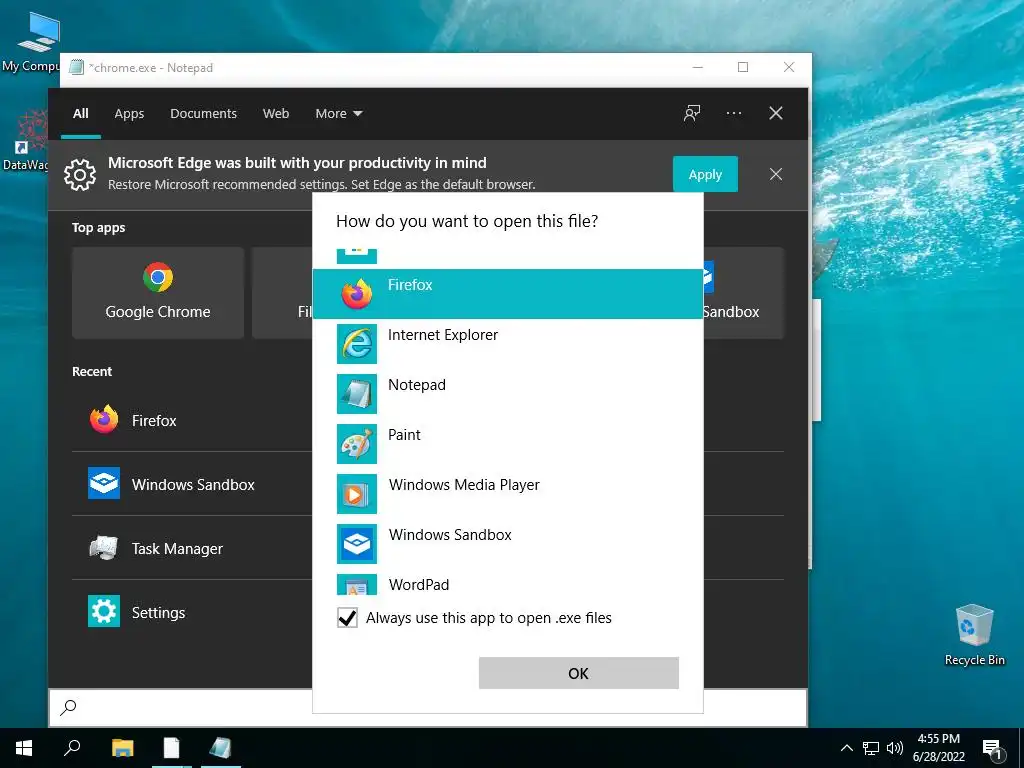This screenshot has height=768, width=1024.
Task: Switch to the All search tab
Action: click(x=81, y=114)
